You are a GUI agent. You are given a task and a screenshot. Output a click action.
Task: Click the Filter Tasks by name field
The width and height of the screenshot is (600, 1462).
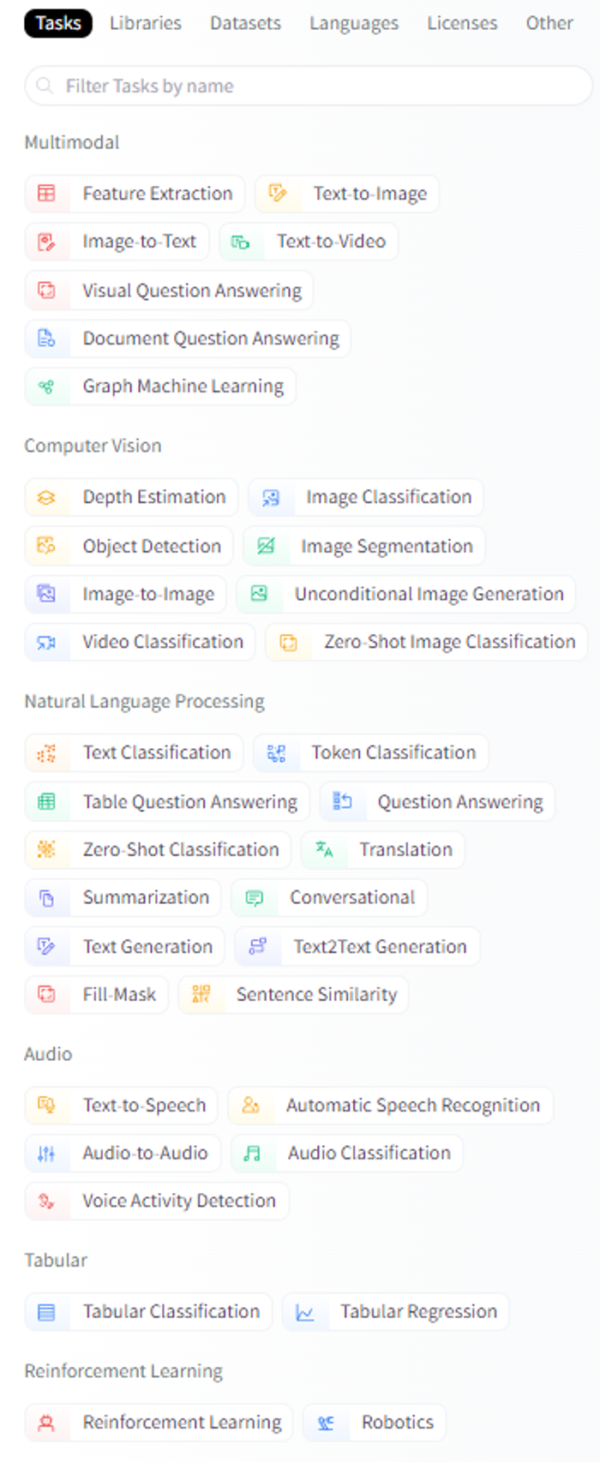click(300, 86)
